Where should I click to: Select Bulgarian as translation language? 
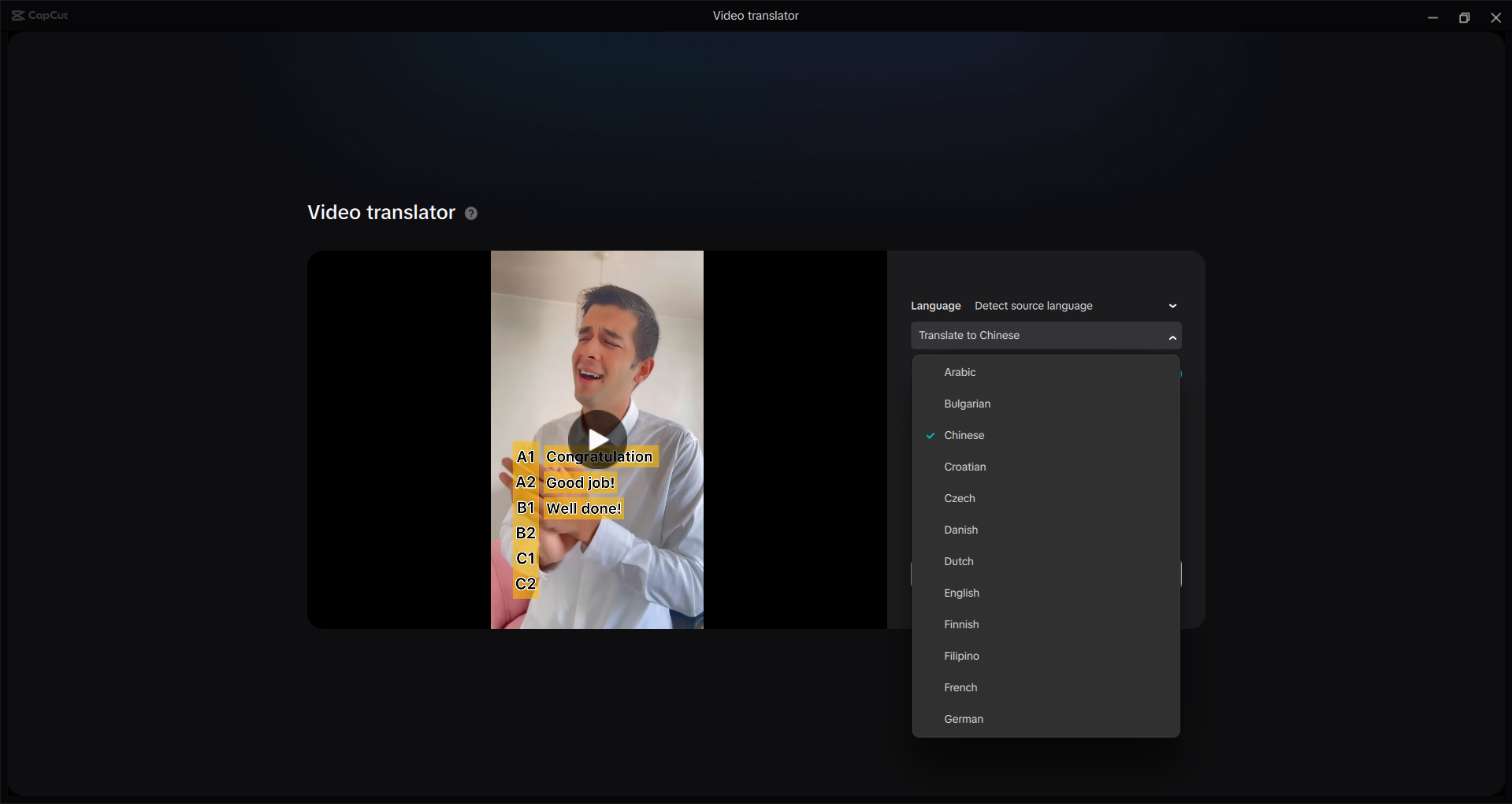pyautogui.click(x=967, y=404)
